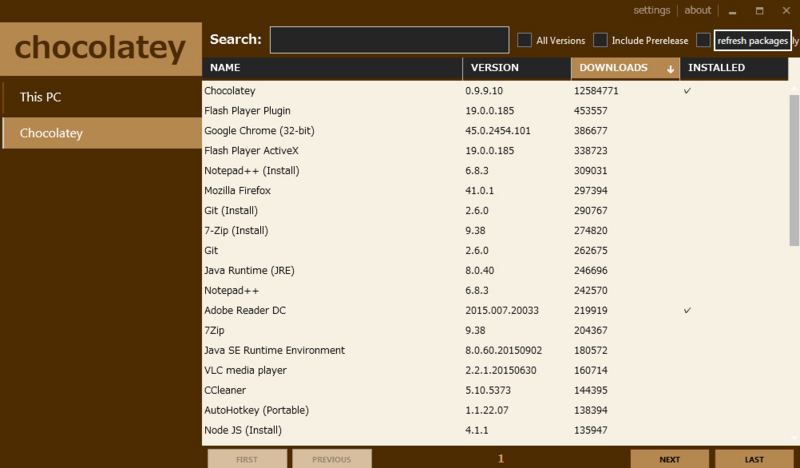Select the Git (Install) row

pos(495,210)
